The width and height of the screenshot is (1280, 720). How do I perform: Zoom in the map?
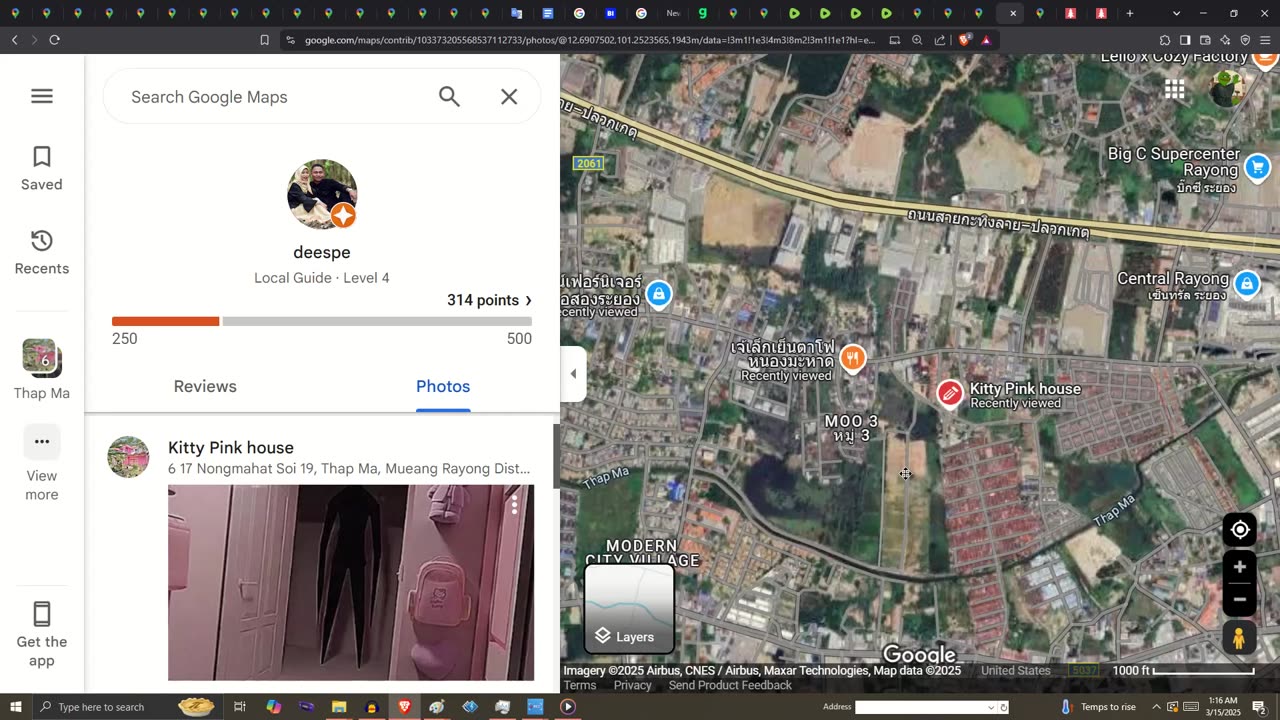[1240, 567]
